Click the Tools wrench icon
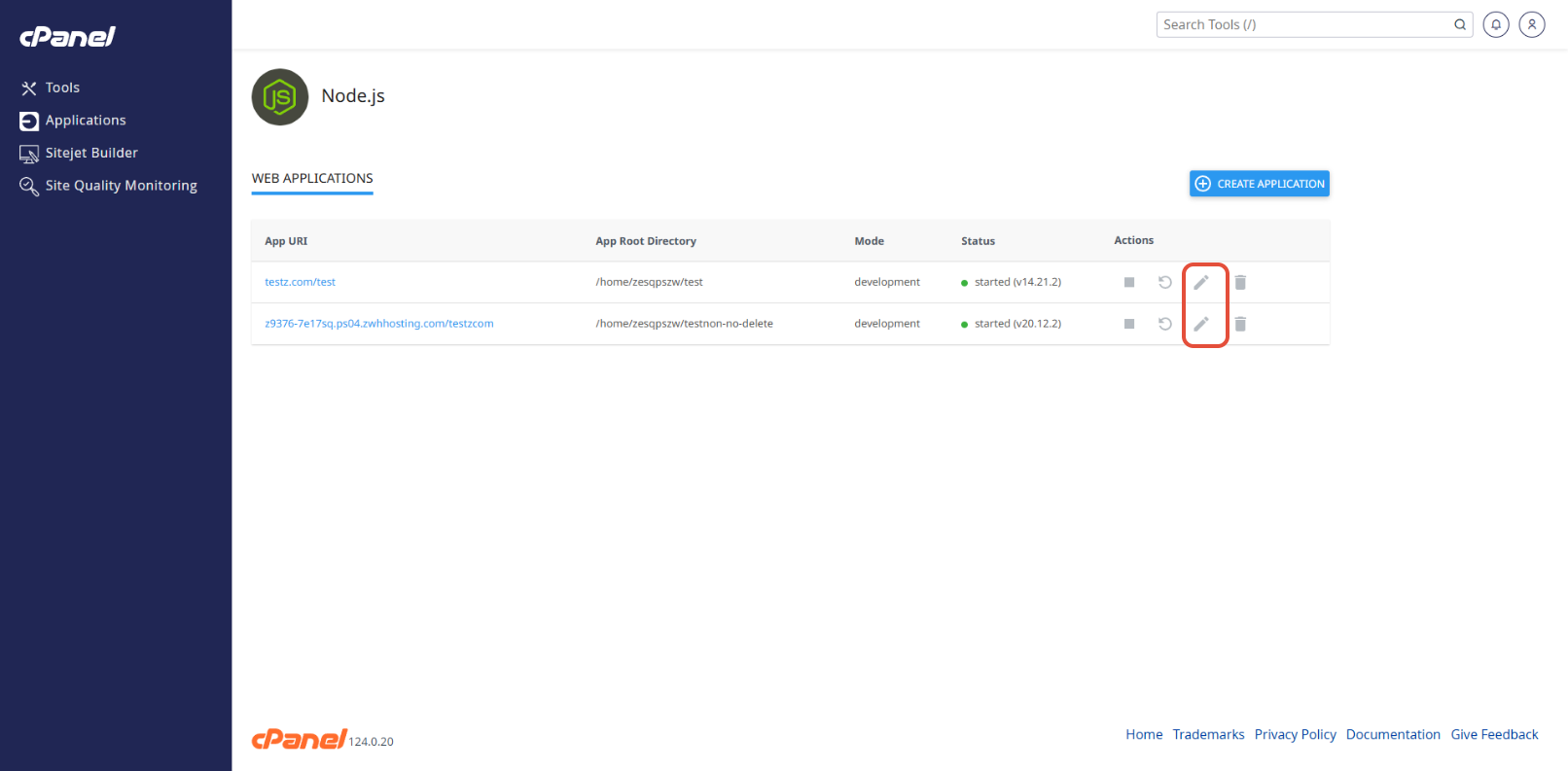Viewport: 1568px width, 771px height. point(29,88)
